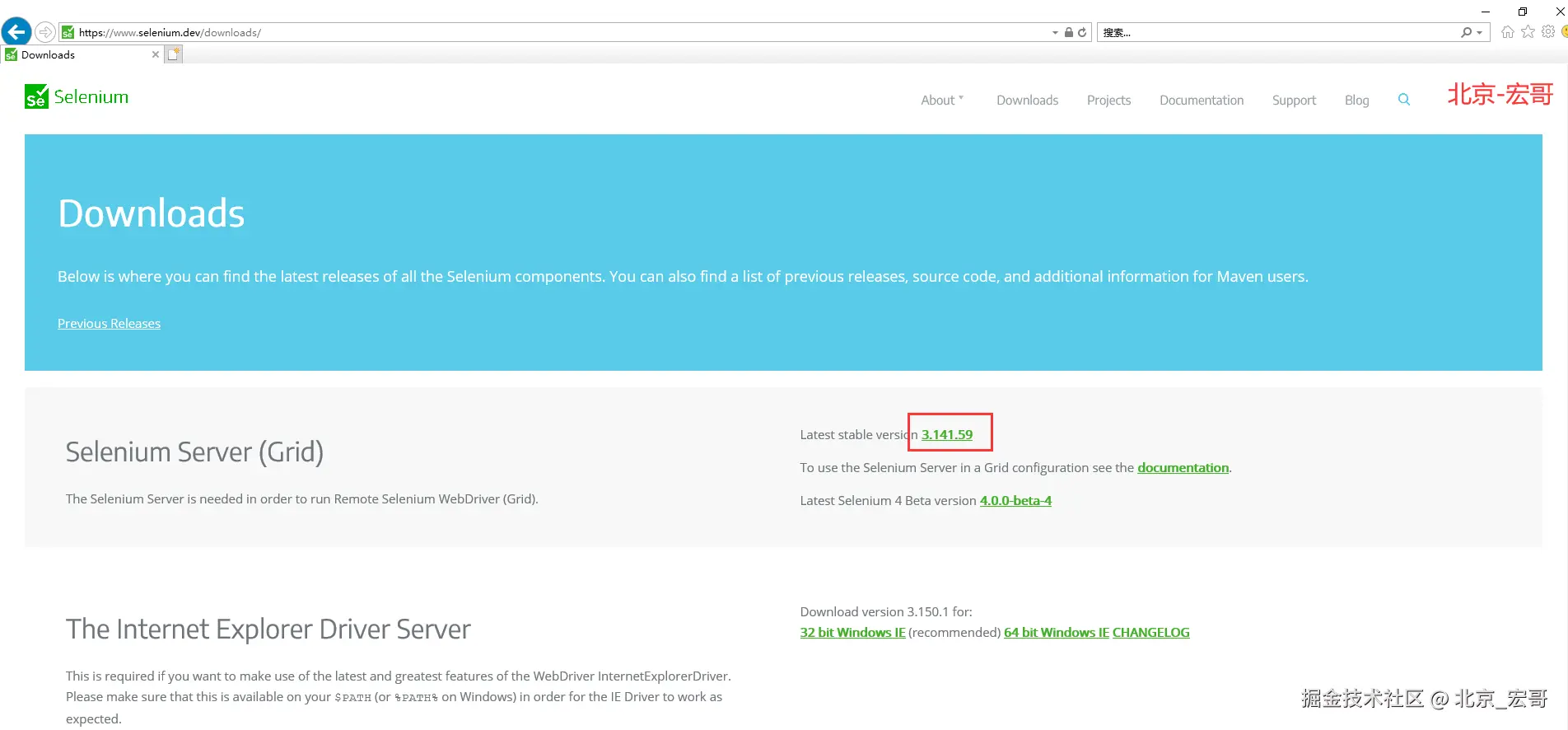Screen dimensions: 1568x730
Task: Click the browser Forward arrow button
Action: (x=45, y=32)
